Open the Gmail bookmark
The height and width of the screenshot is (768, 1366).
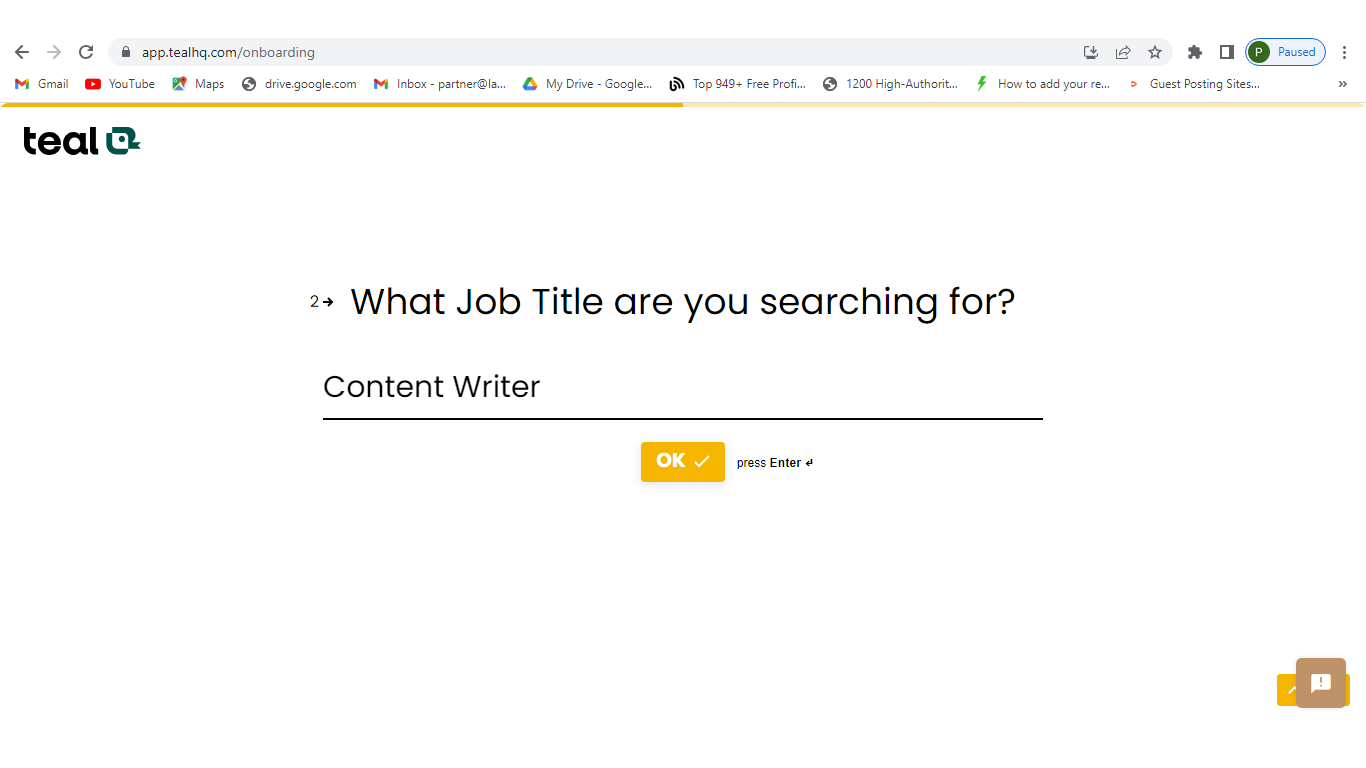click(42, 84)
